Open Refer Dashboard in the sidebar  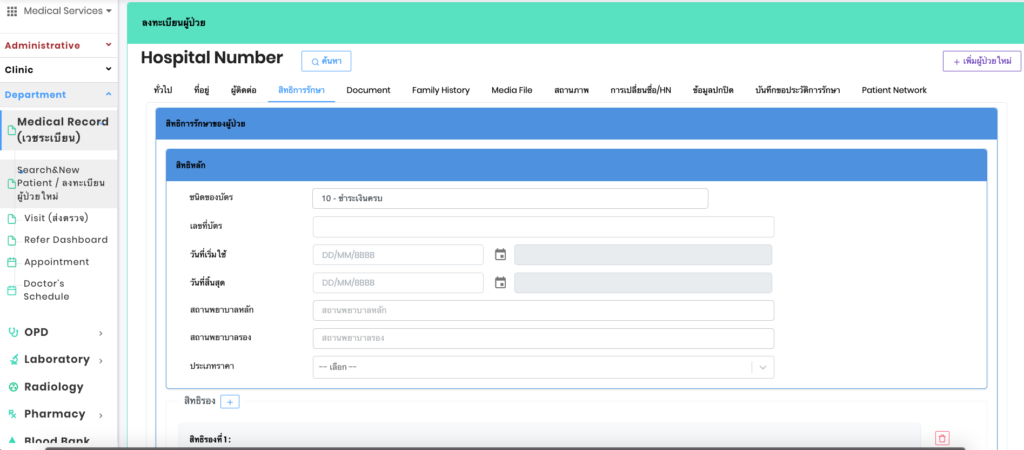click(x=65, y=240)
